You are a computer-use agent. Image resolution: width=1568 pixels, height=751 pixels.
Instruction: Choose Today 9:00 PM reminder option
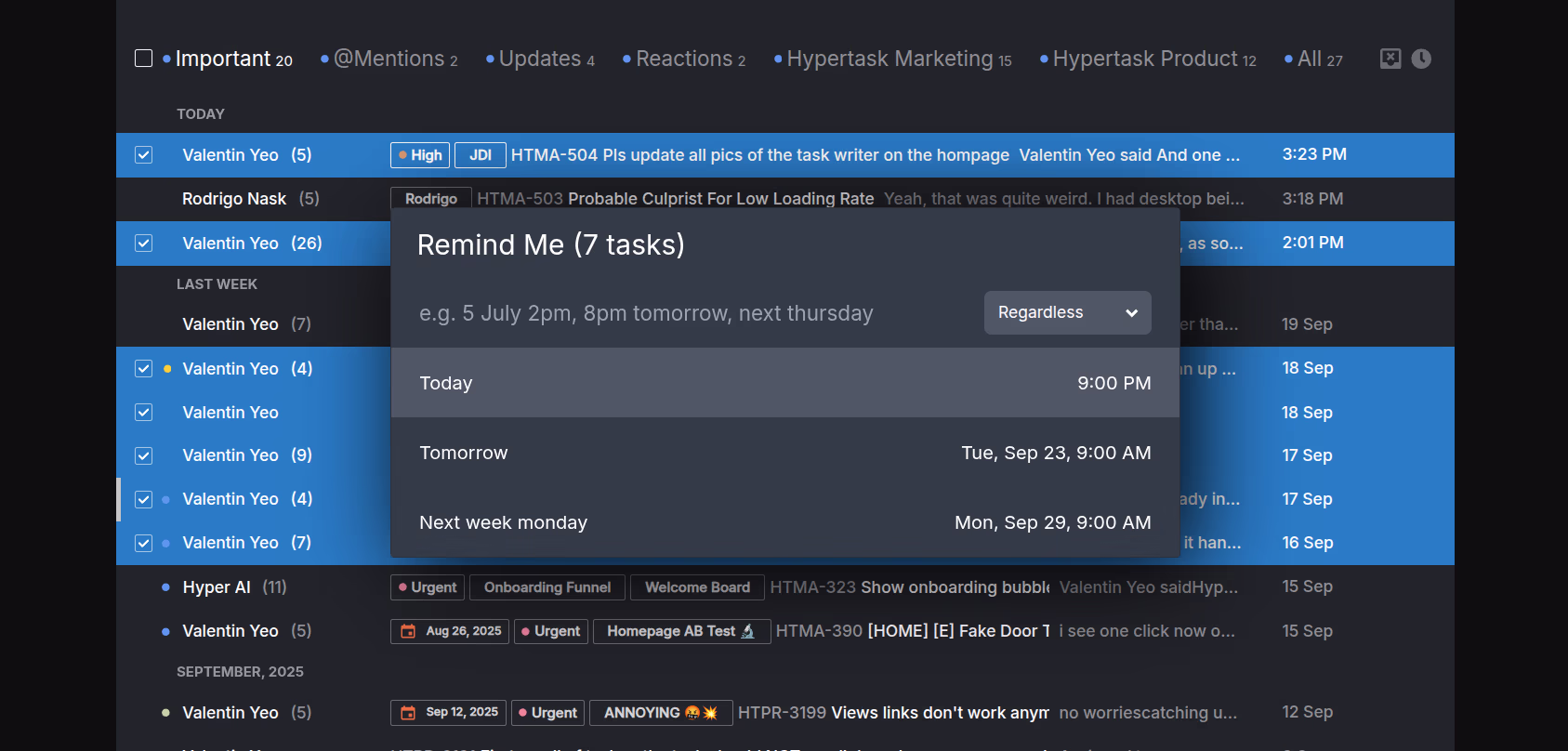pos(785,383)
